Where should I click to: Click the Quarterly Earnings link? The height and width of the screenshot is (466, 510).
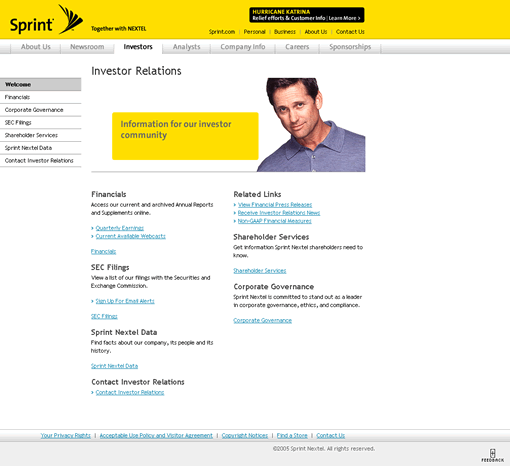[120, 228]
